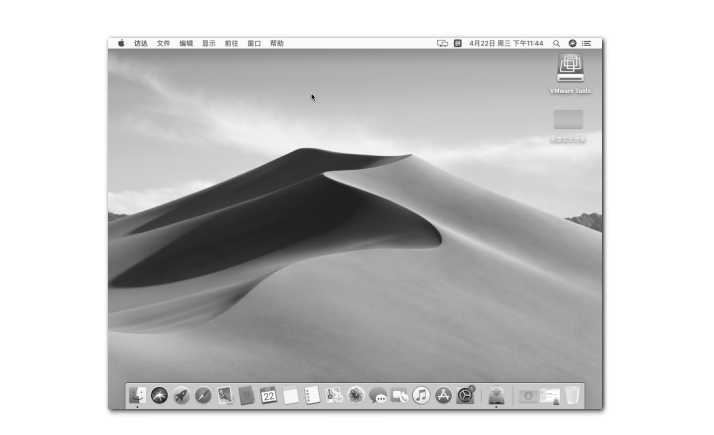
Task: Click the date and time 下午11:44
Action: pos(506,43)
